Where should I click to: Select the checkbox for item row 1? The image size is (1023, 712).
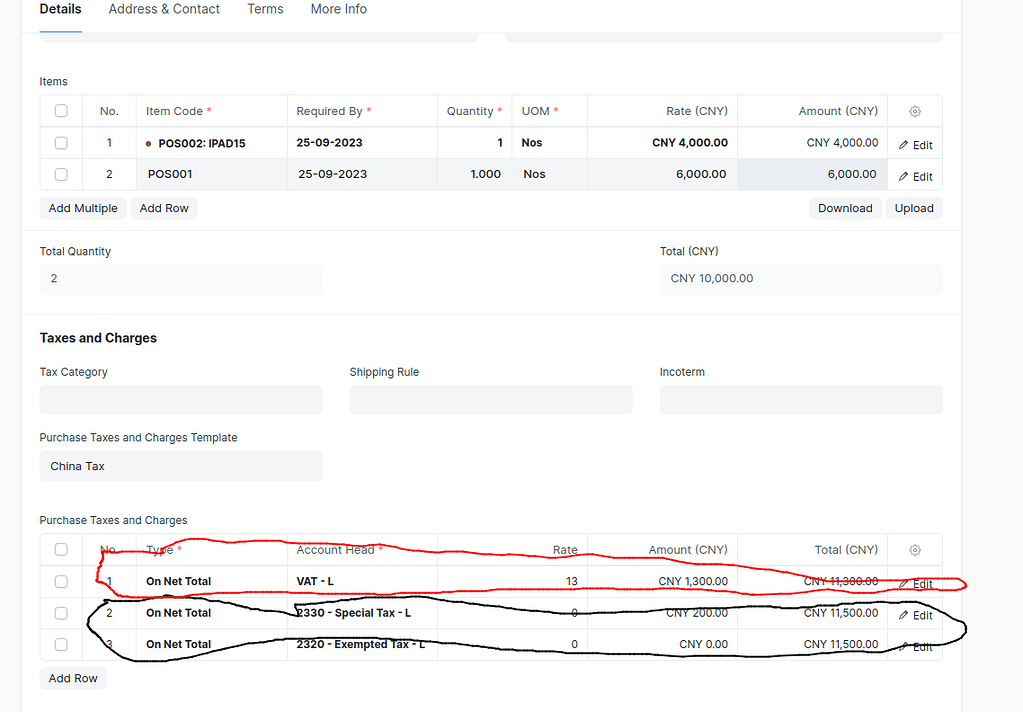61,143
